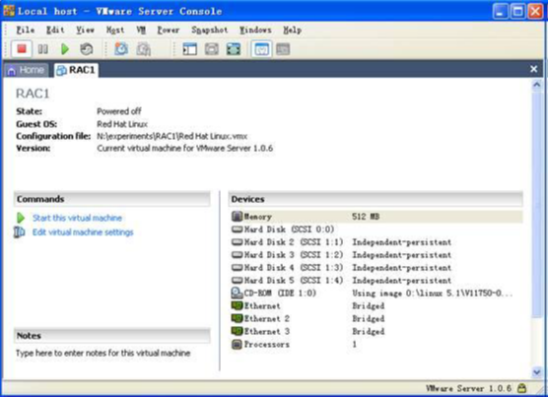The image size is (548, 397).
Task: Click the Hard Disk 4 drive icon
Action: (237, 268)
